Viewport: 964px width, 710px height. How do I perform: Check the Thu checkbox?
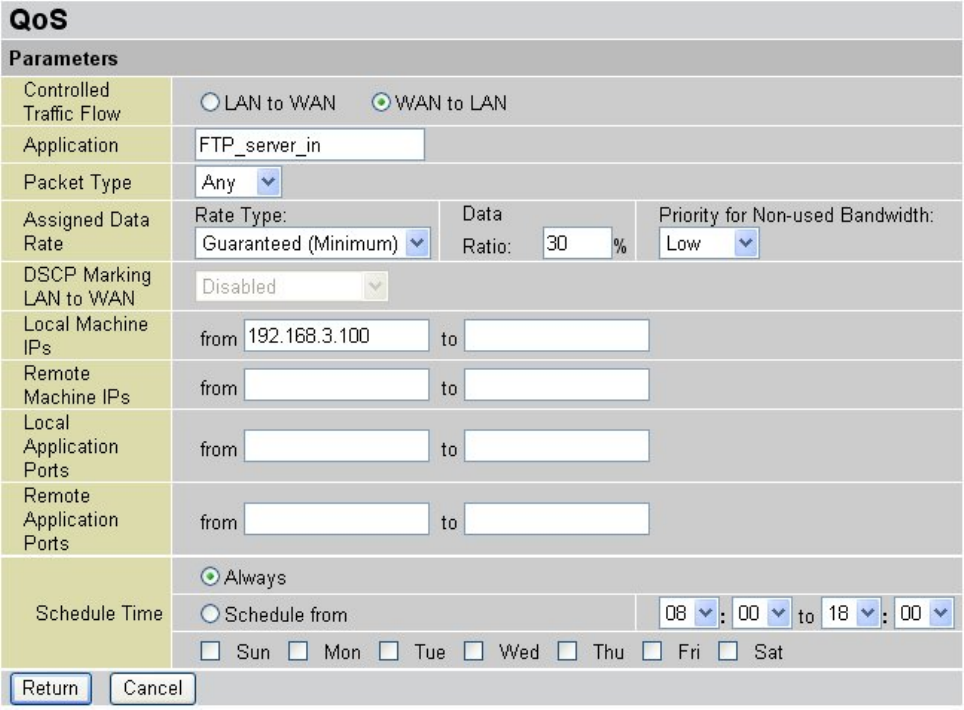[x=567, y=651]
